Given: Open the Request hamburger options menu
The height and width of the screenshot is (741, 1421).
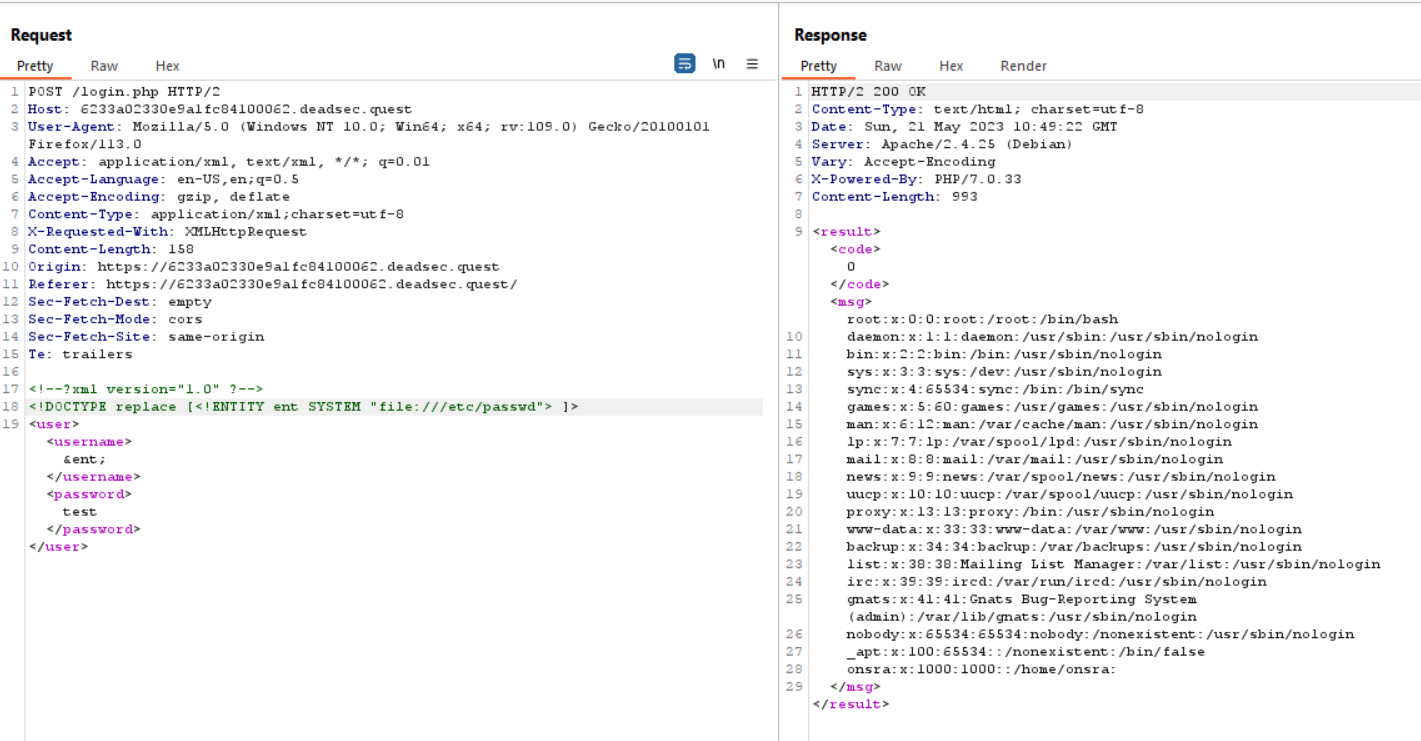Looking at the screenshot, I should [x=752, y=63].
